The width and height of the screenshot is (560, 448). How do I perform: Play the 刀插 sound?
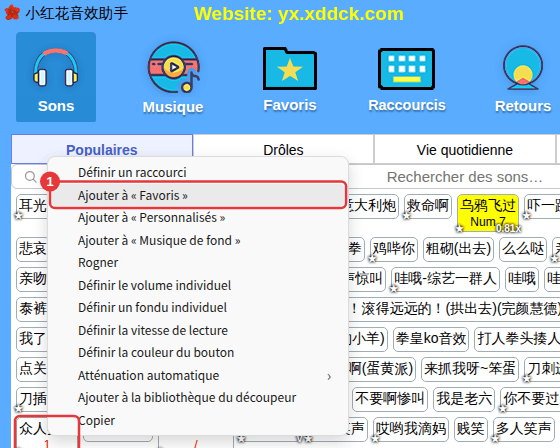pos(32,398)
